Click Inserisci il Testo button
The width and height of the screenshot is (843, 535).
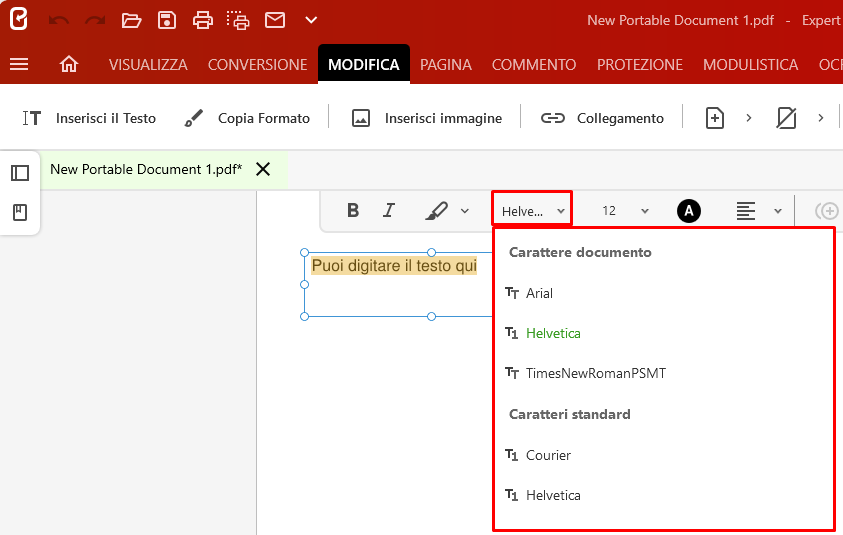coord(89,118)
